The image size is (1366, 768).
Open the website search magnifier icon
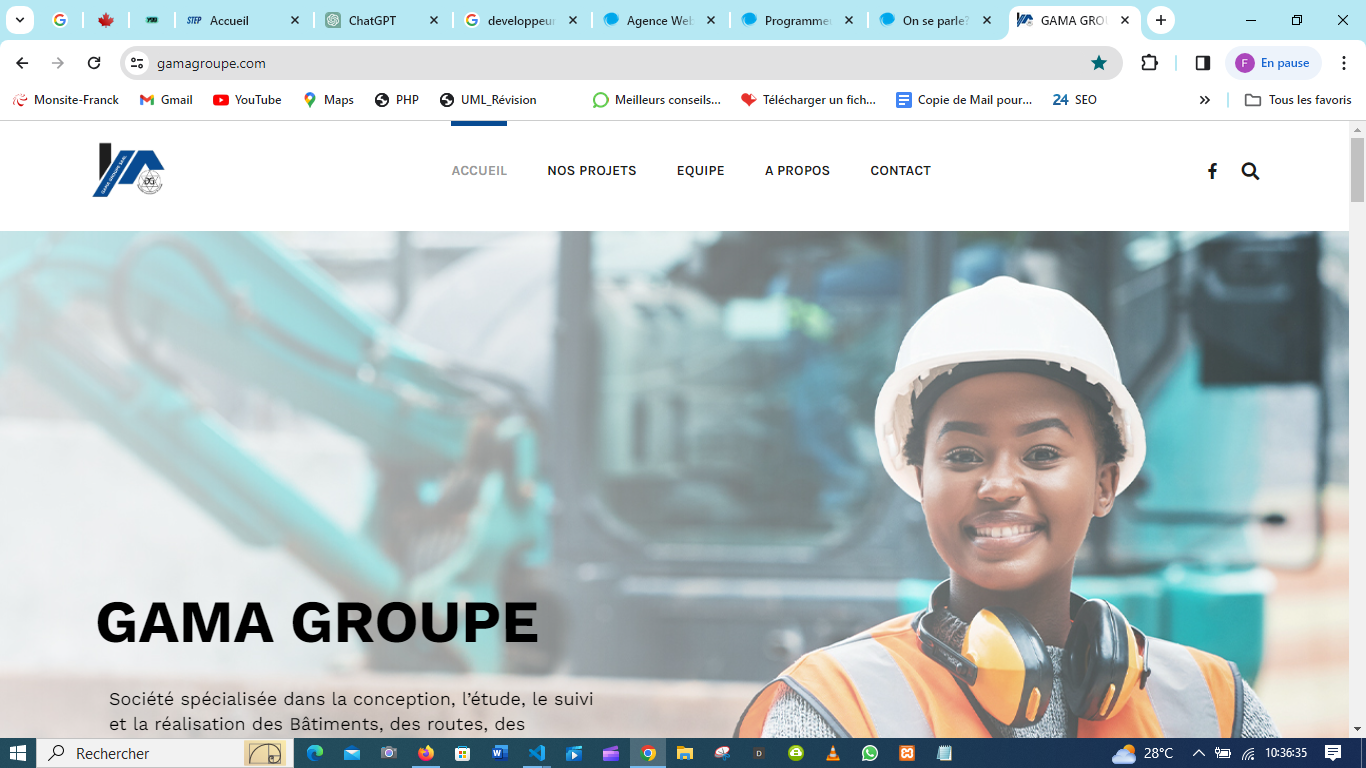point(1250,171)
